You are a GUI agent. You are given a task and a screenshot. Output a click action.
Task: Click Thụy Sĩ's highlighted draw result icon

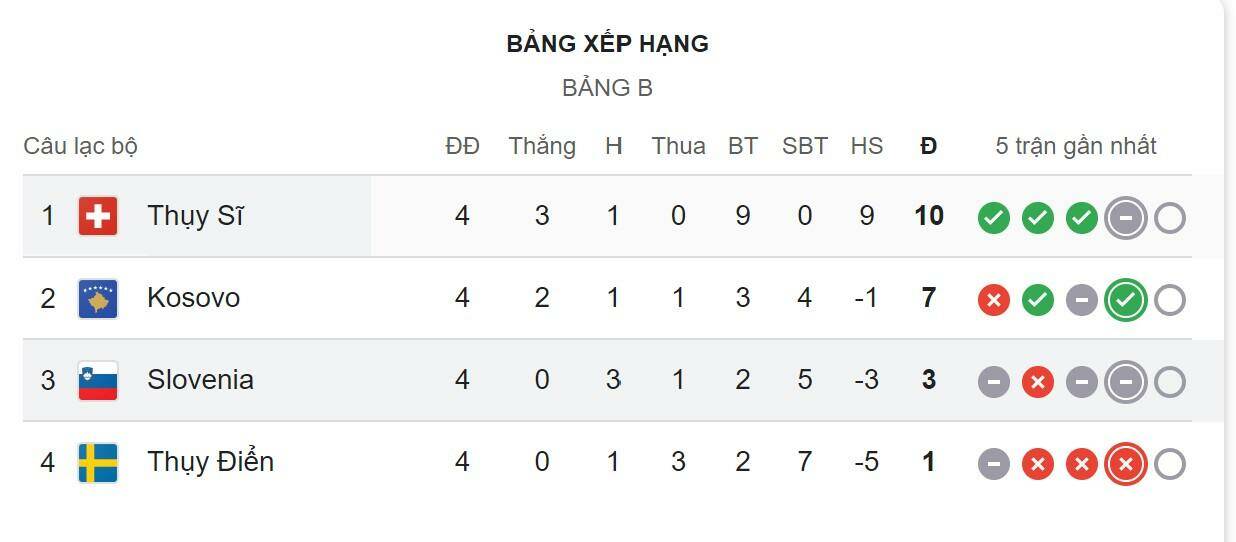(1125, 217)
